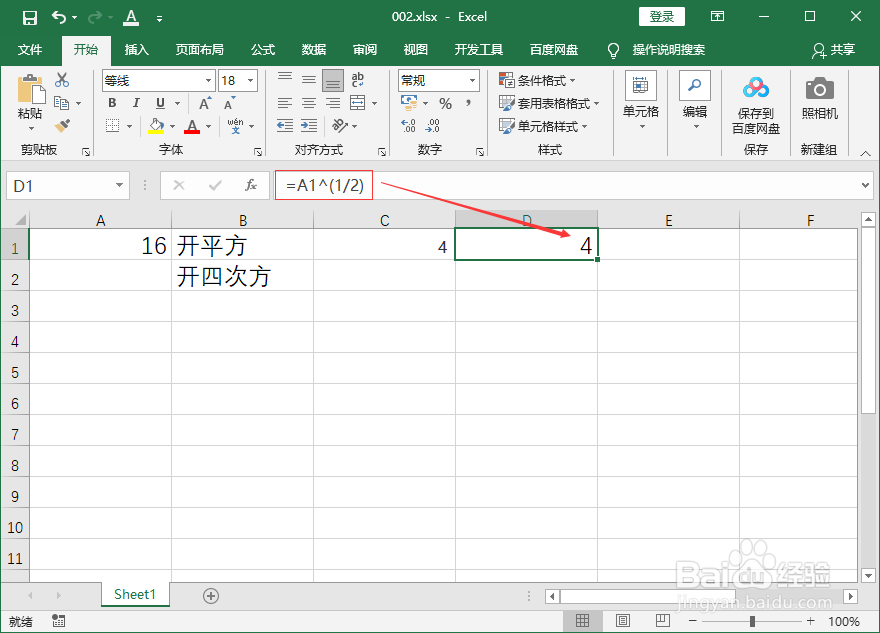This screenshot has height=633, width=880.
Task: Expand the formula bar chevron
Action: coord(865,185)
